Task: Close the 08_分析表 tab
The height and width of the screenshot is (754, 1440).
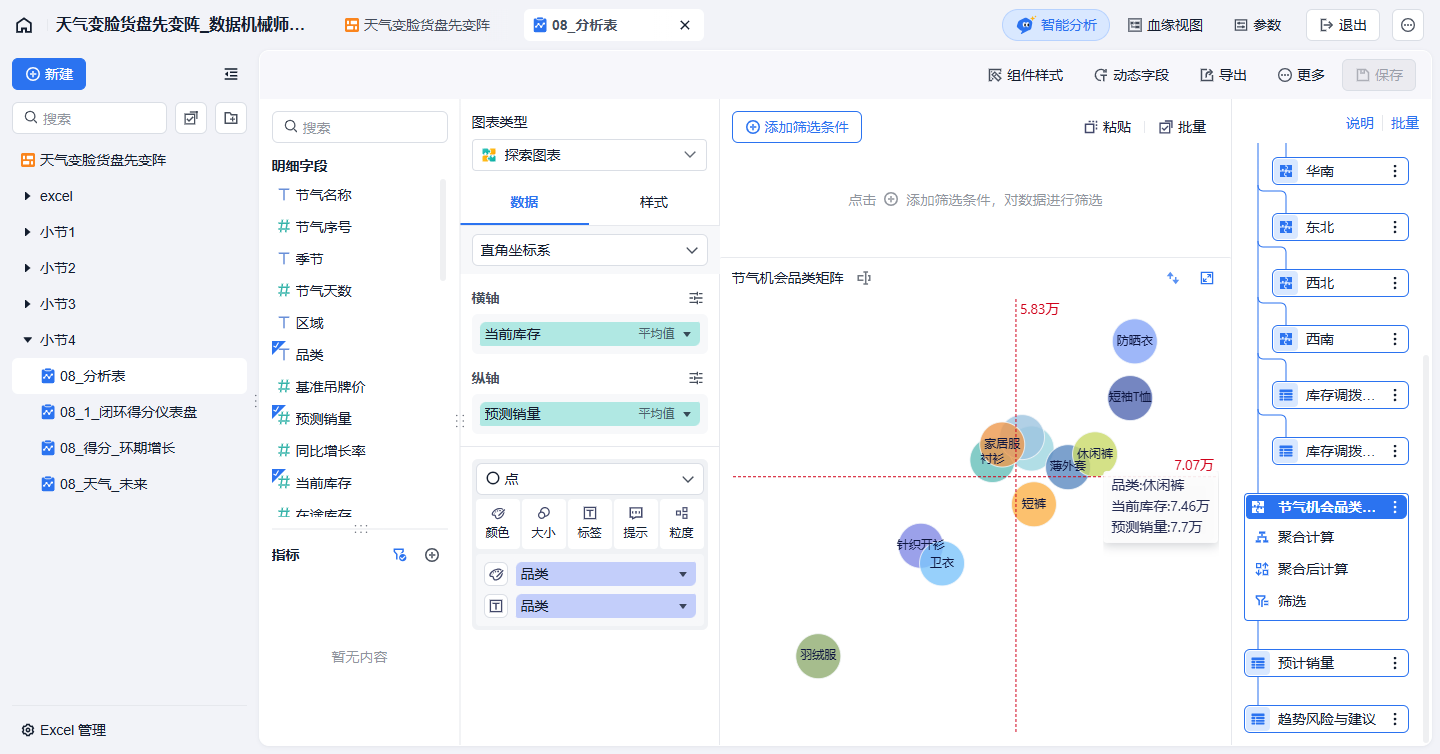Action: [685, 25]
